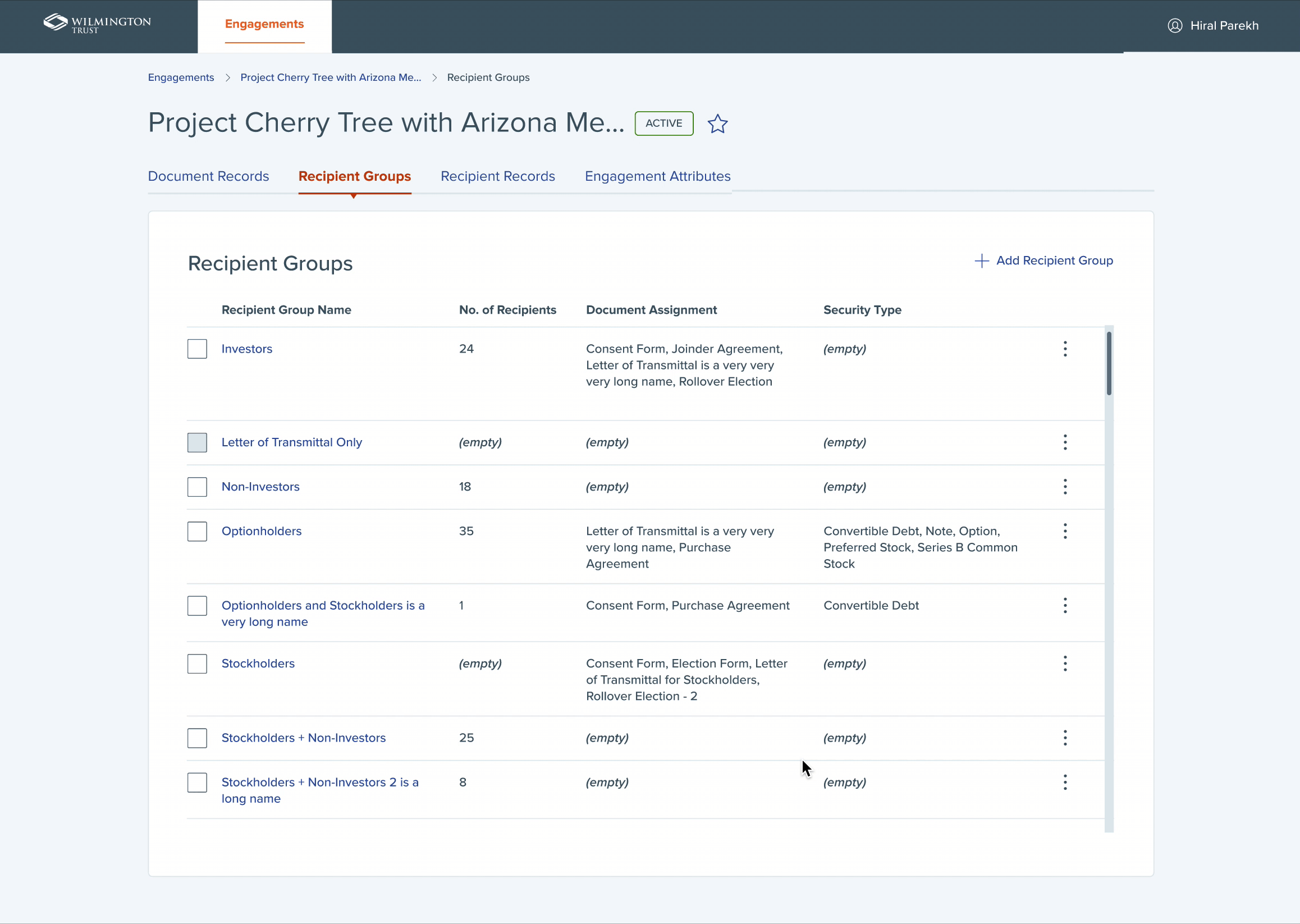Viewport: 1300px width, 924px height.
Task: Click the recipient count 35 for Optionholders
Action: click(466, 531)
